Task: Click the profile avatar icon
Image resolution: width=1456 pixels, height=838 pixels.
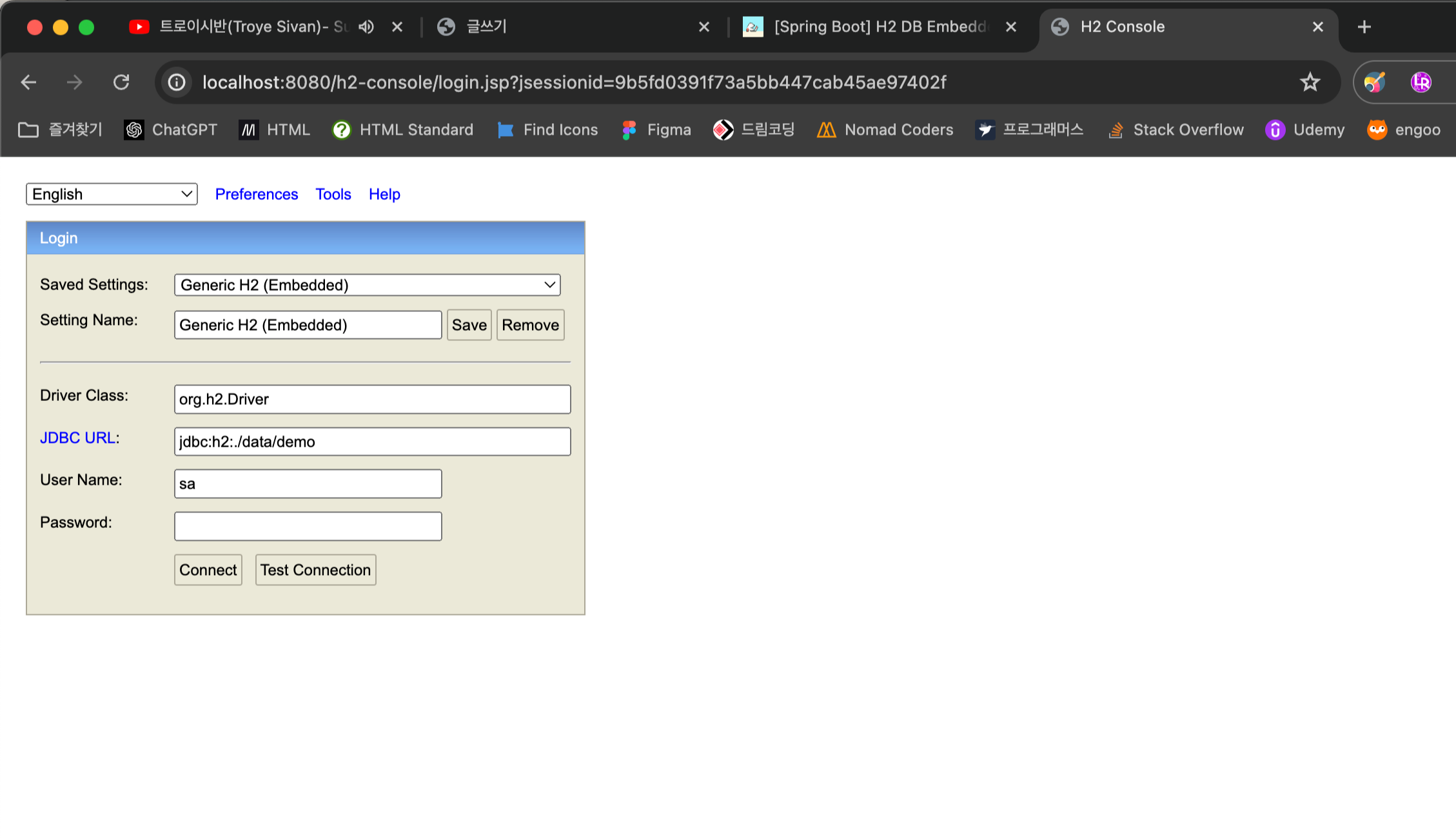Action: tap(1421, 83)
